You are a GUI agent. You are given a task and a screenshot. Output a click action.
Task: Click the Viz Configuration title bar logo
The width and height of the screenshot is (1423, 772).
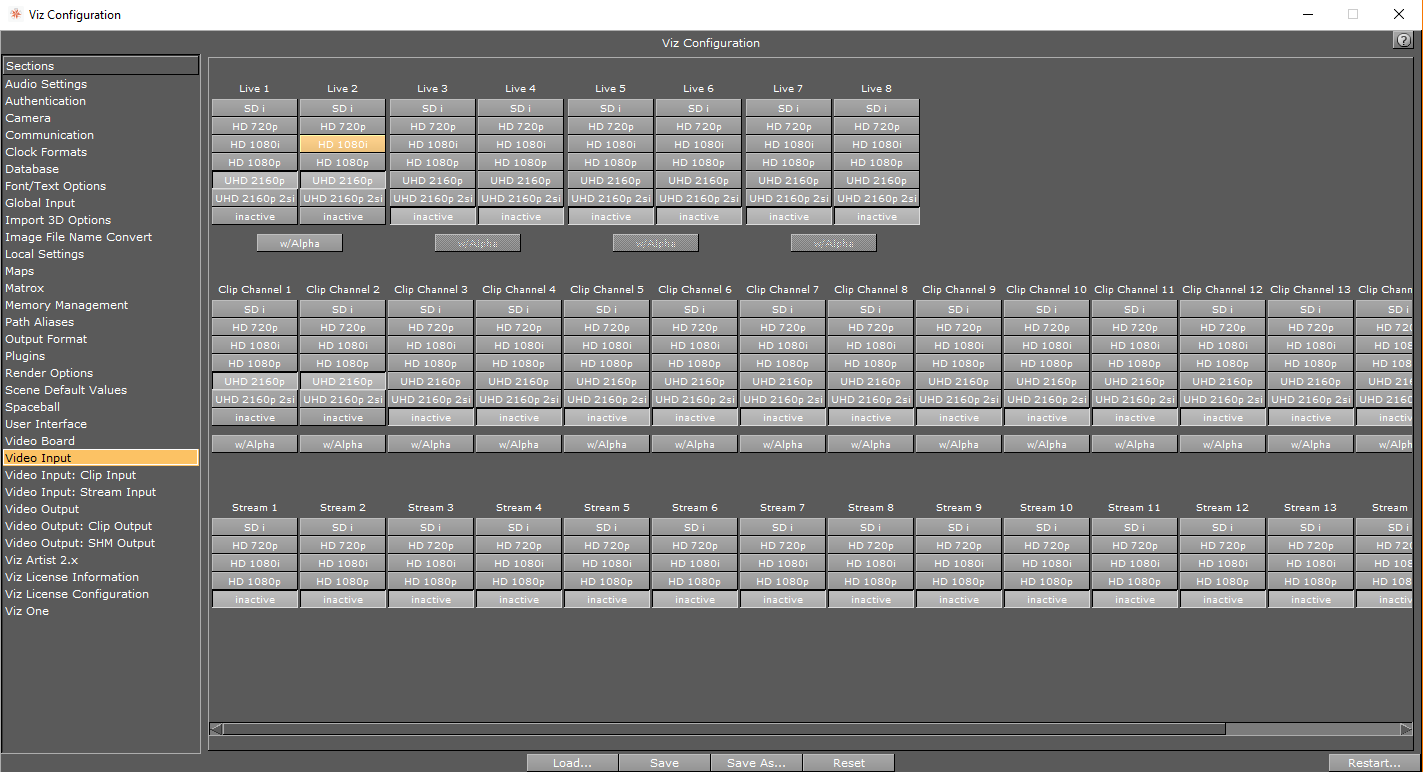(14, 14)
